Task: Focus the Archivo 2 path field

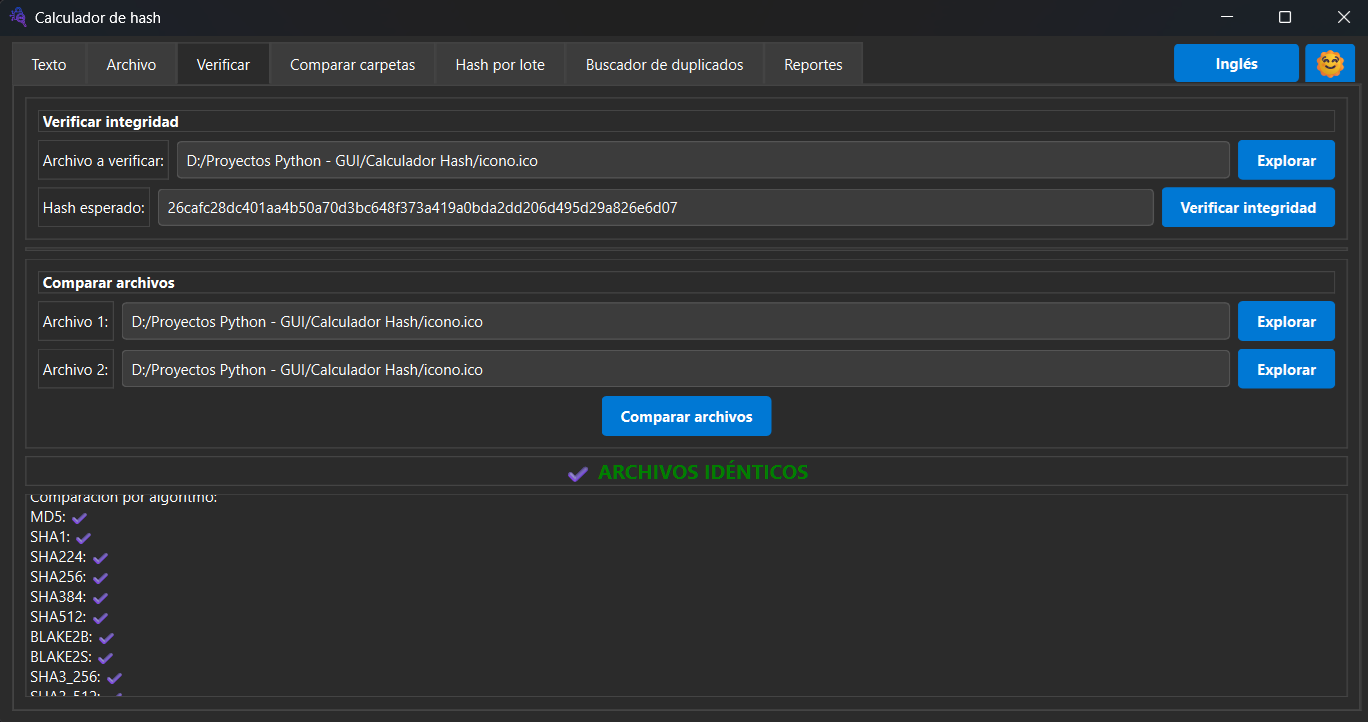Action: pos(675,370)
